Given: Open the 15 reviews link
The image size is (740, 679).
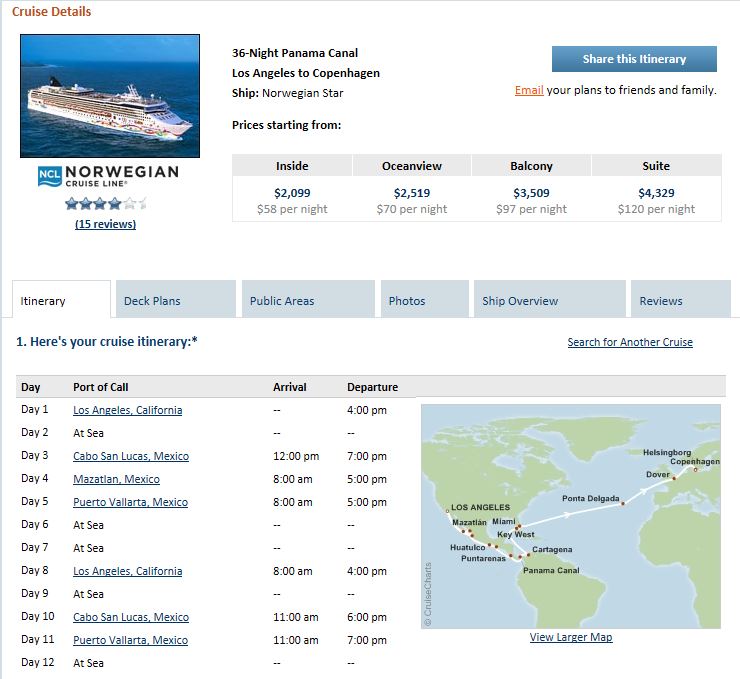Looking at the screenshot, I should tap(105, 224).
